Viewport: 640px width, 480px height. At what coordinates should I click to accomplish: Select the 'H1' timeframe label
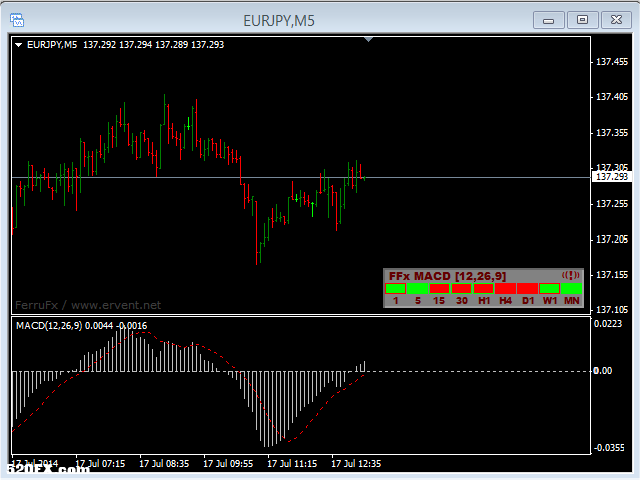[x=484, y=301]
